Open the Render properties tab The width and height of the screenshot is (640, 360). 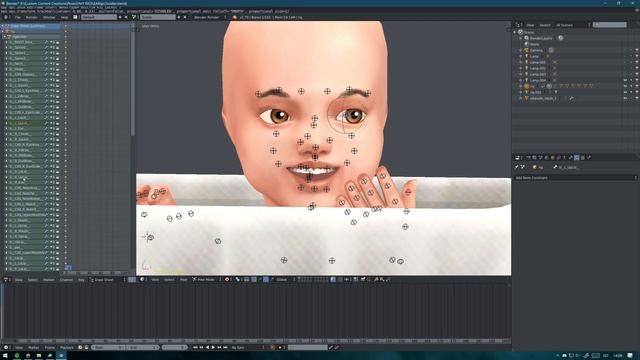pos(528,158)
